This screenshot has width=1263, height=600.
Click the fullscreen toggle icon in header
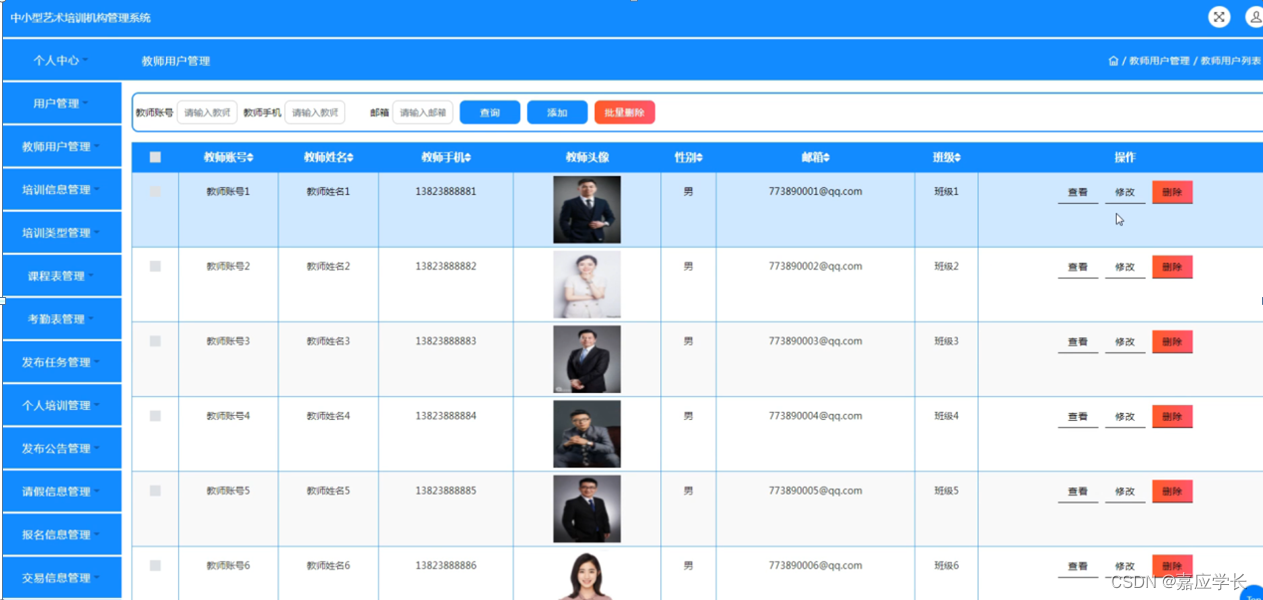click(x=1219, y=17)
